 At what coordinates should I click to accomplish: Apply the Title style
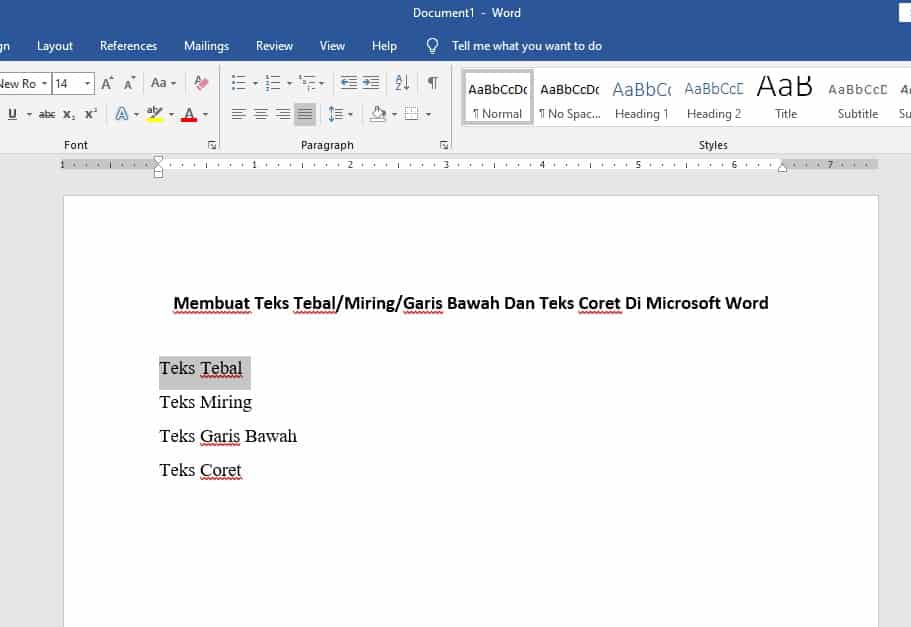pyautogui.click(x=786, y=98)
